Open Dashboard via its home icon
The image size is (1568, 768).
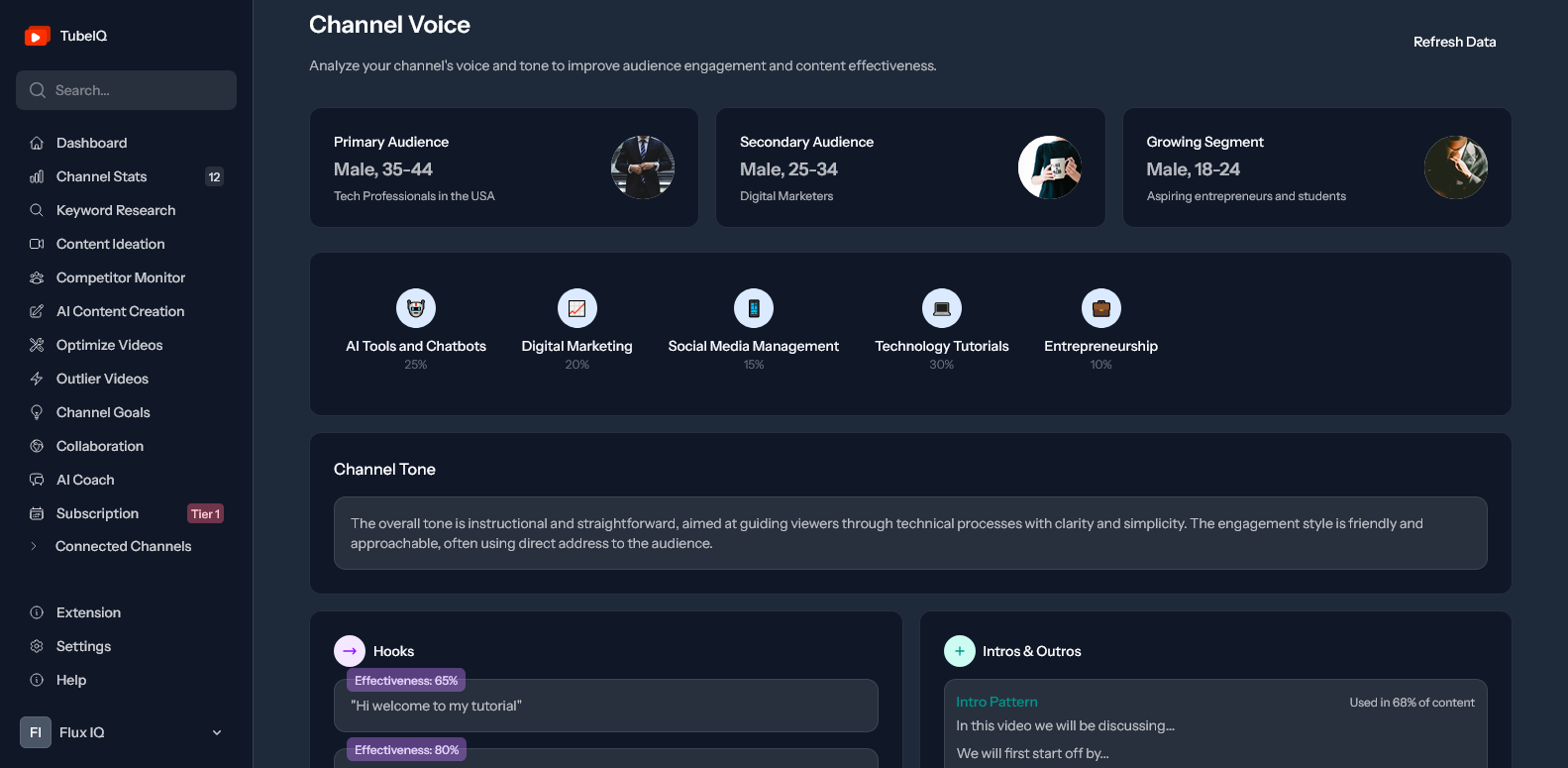(37, 143)
